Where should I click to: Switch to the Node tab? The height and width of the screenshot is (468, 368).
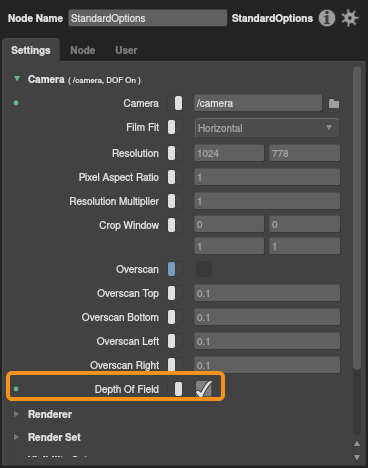[83, 50]
